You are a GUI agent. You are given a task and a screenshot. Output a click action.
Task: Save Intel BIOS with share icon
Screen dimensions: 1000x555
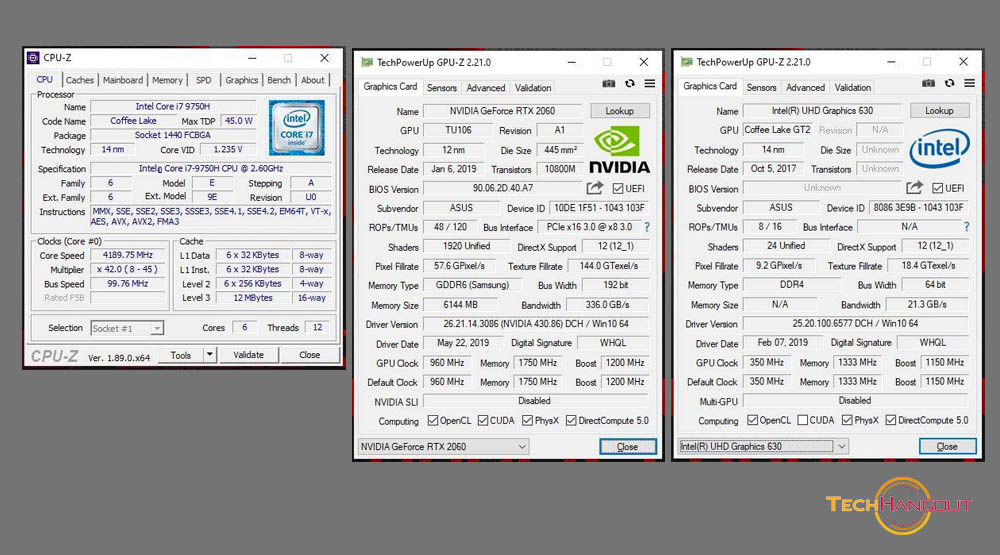(x=914, y=187)
